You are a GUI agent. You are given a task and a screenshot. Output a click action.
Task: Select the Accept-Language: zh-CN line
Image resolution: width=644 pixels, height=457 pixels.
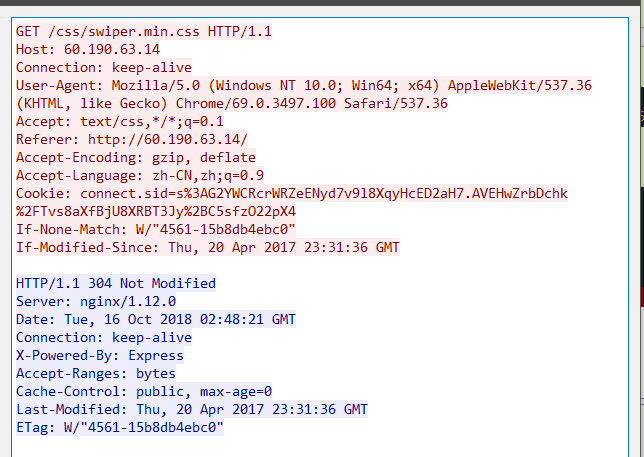140,176
